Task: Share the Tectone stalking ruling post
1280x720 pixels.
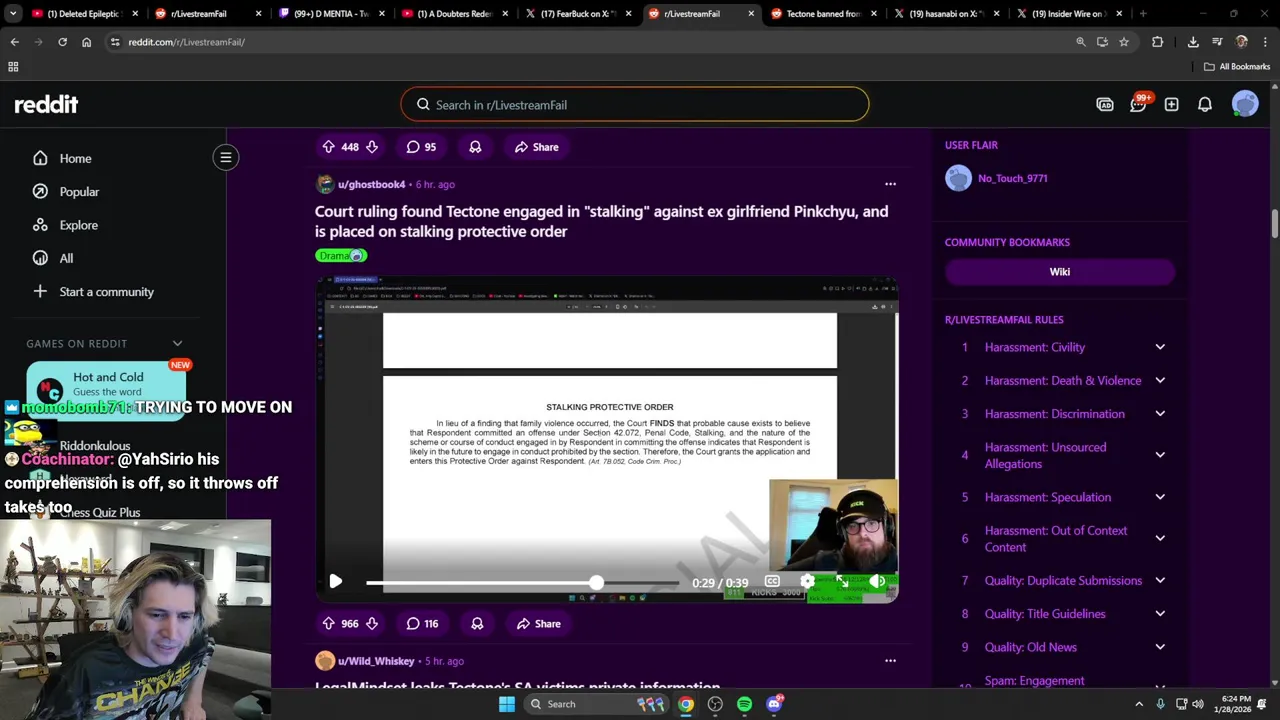Action: pos(538,624)
